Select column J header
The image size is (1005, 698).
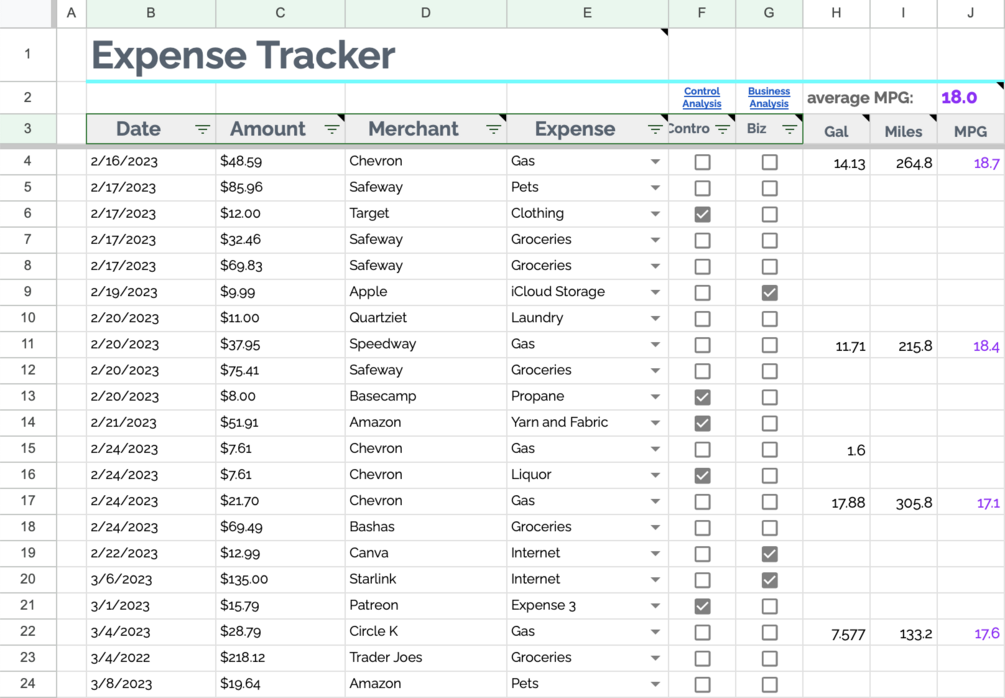pos(970,13)
